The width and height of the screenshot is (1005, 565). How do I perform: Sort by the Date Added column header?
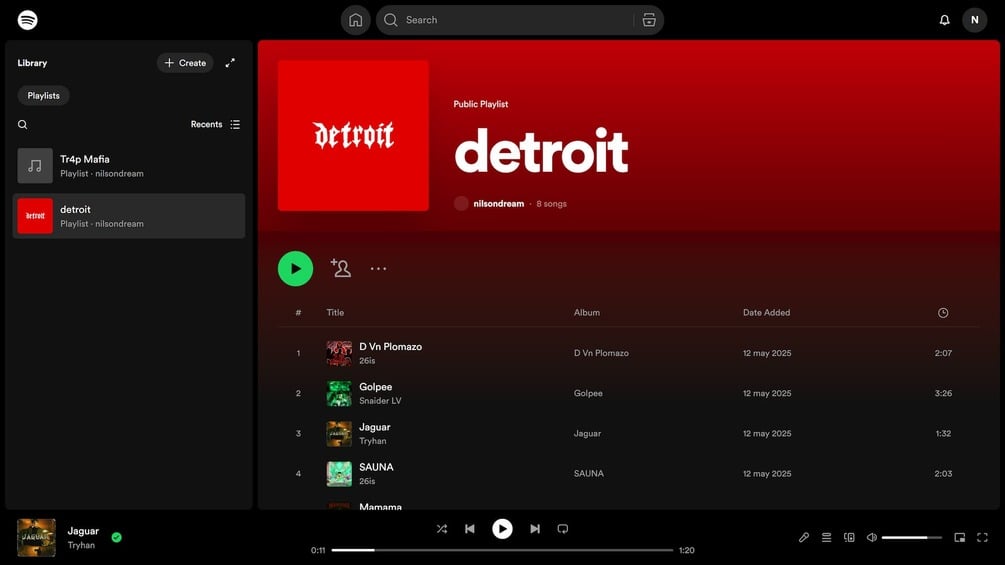tap(767, 313)
